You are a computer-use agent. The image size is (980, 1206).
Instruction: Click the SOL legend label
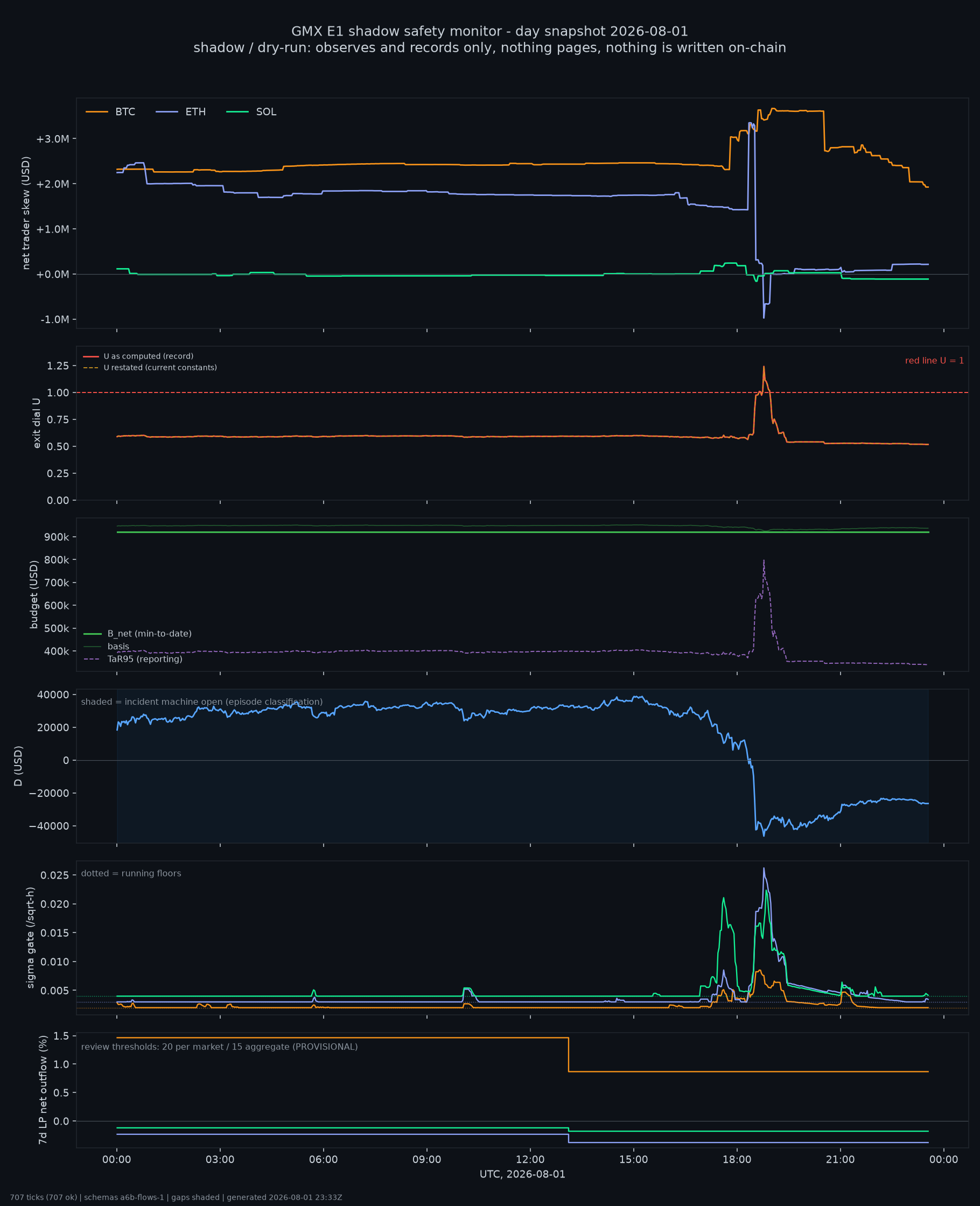[266, 112]
